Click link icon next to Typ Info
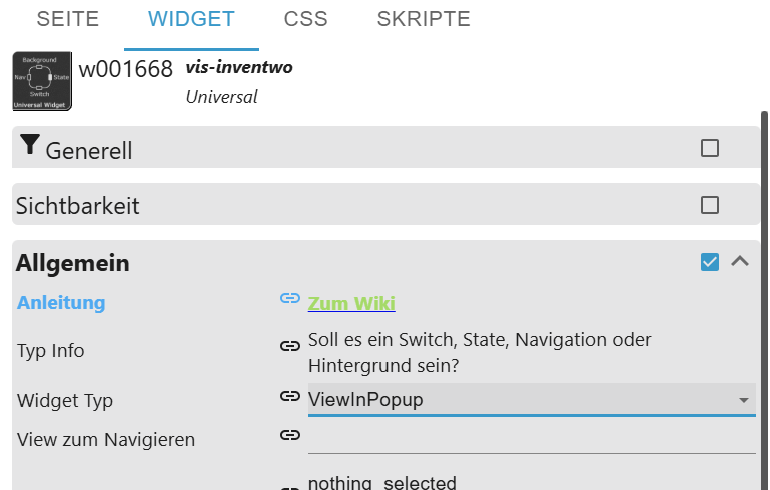 pos(290,346)
